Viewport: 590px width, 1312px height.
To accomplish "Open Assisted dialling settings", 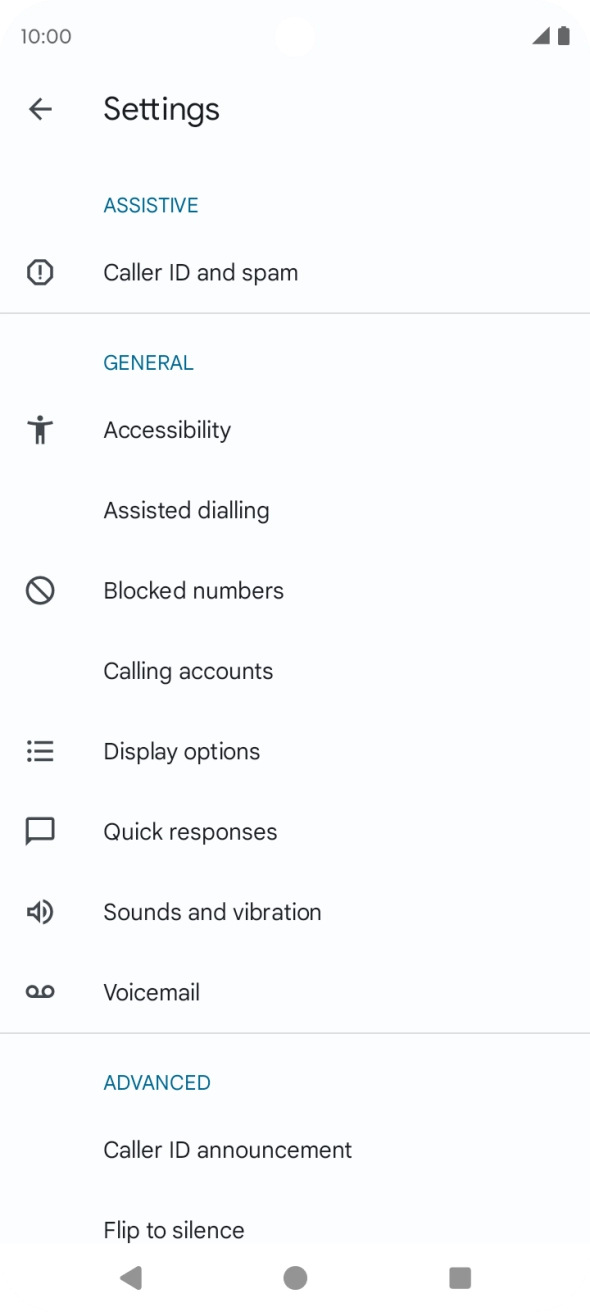I will (186, 510).
